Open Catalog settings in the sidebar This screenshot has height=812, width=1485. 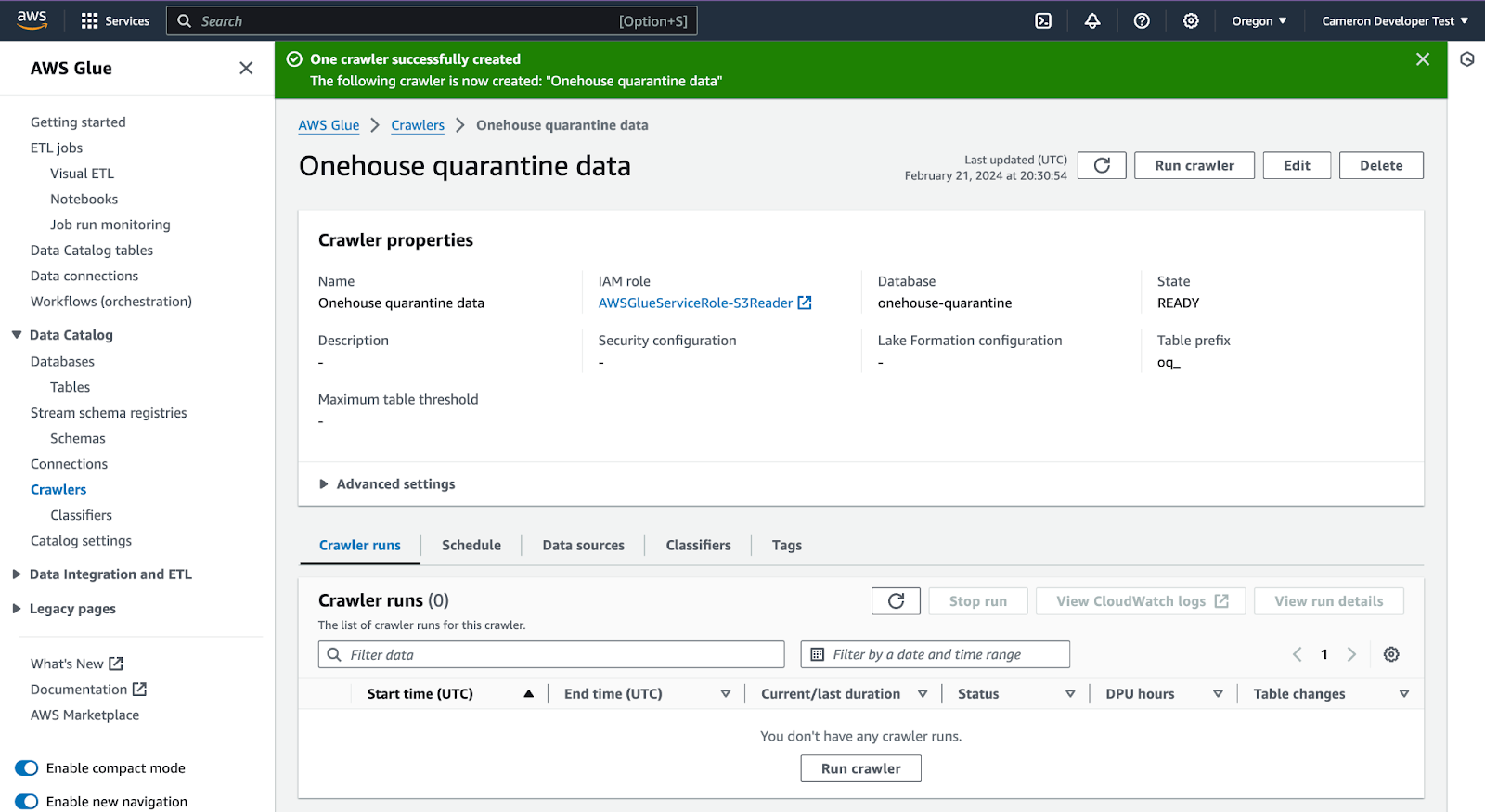coord(81,541)
